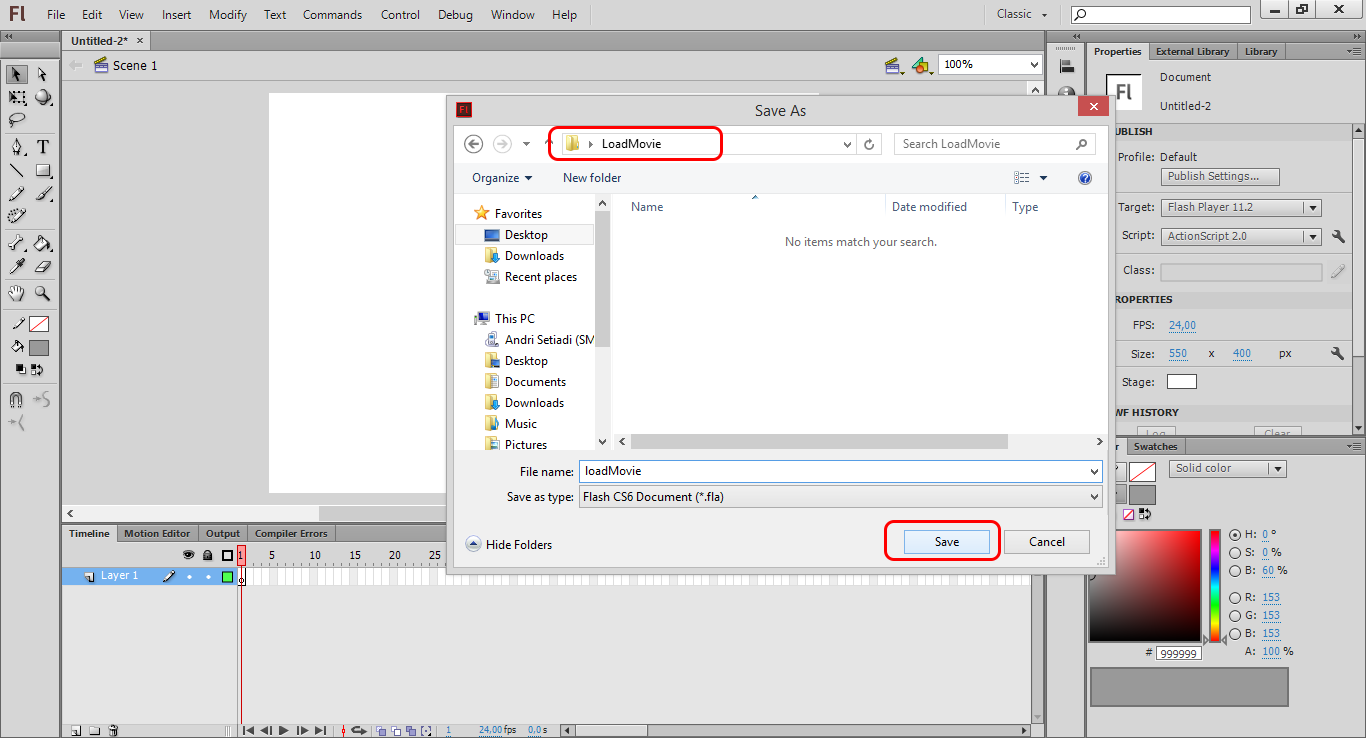The image size is (1366, 738).
Task: Switch to the Motion Editor tab
Action: (157, 533)
